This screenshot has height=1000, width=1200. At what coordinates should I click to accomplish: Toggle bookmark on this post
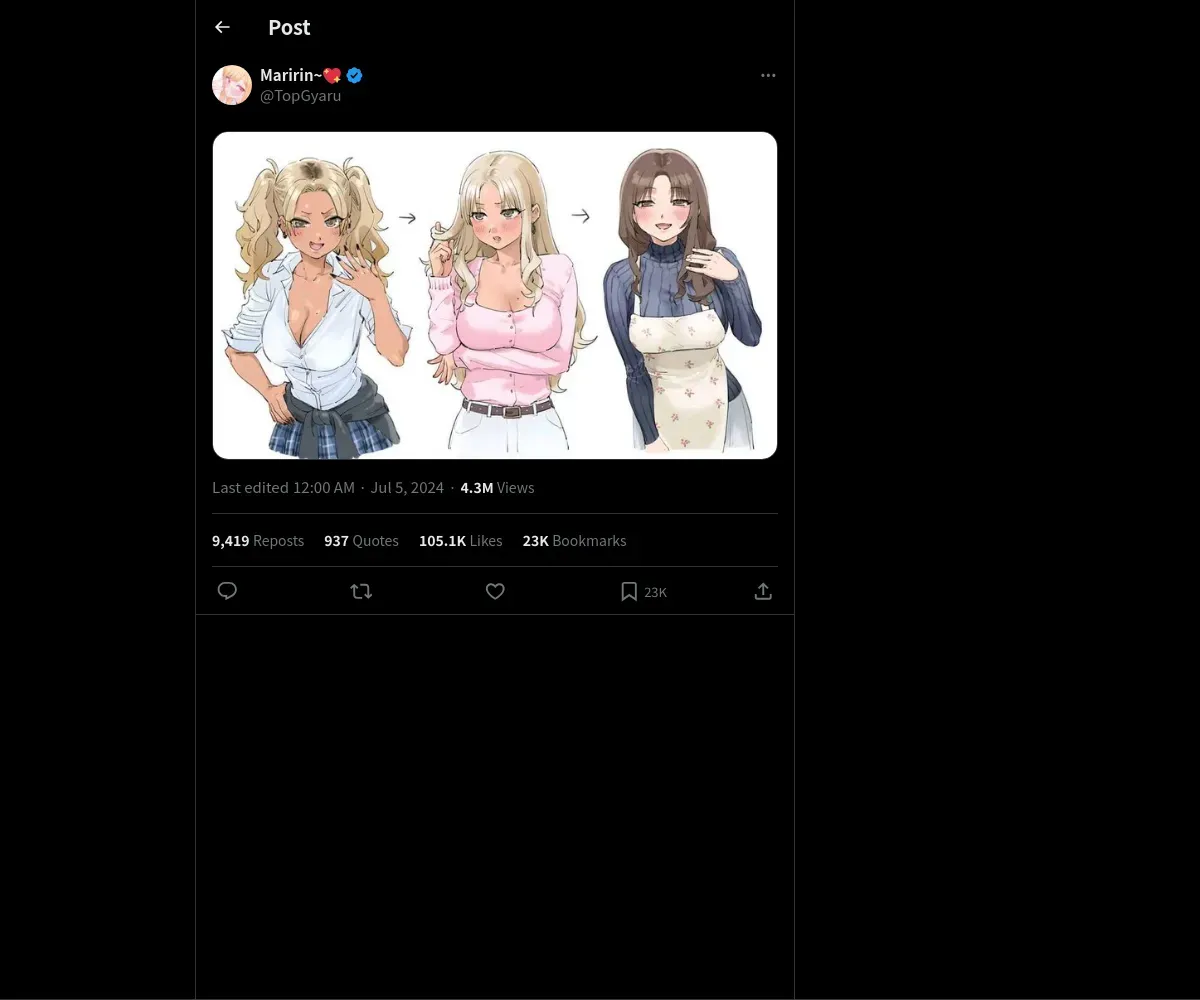629,591
